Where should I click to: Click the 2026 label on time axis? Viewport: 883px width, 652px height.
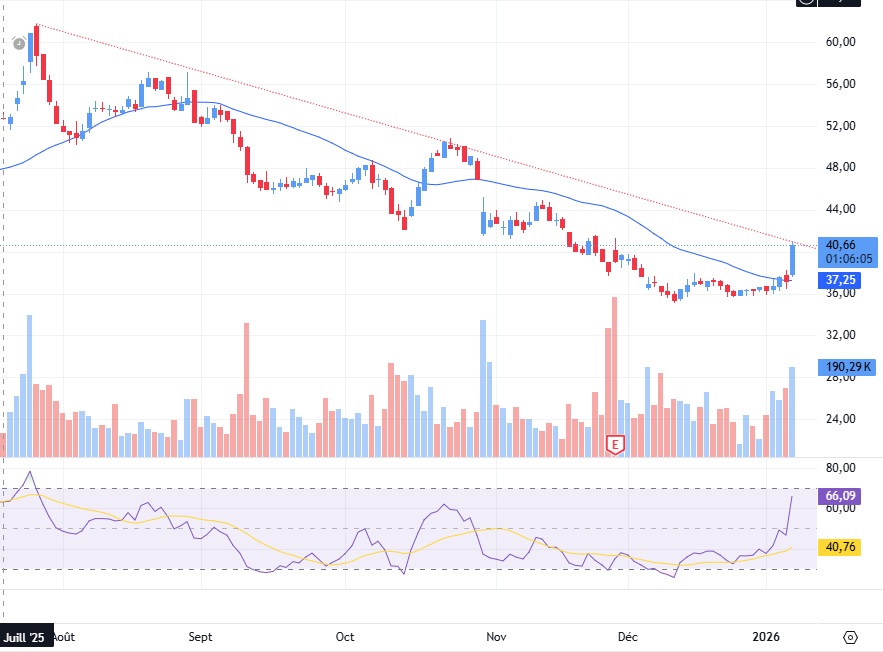pos(766,637)
